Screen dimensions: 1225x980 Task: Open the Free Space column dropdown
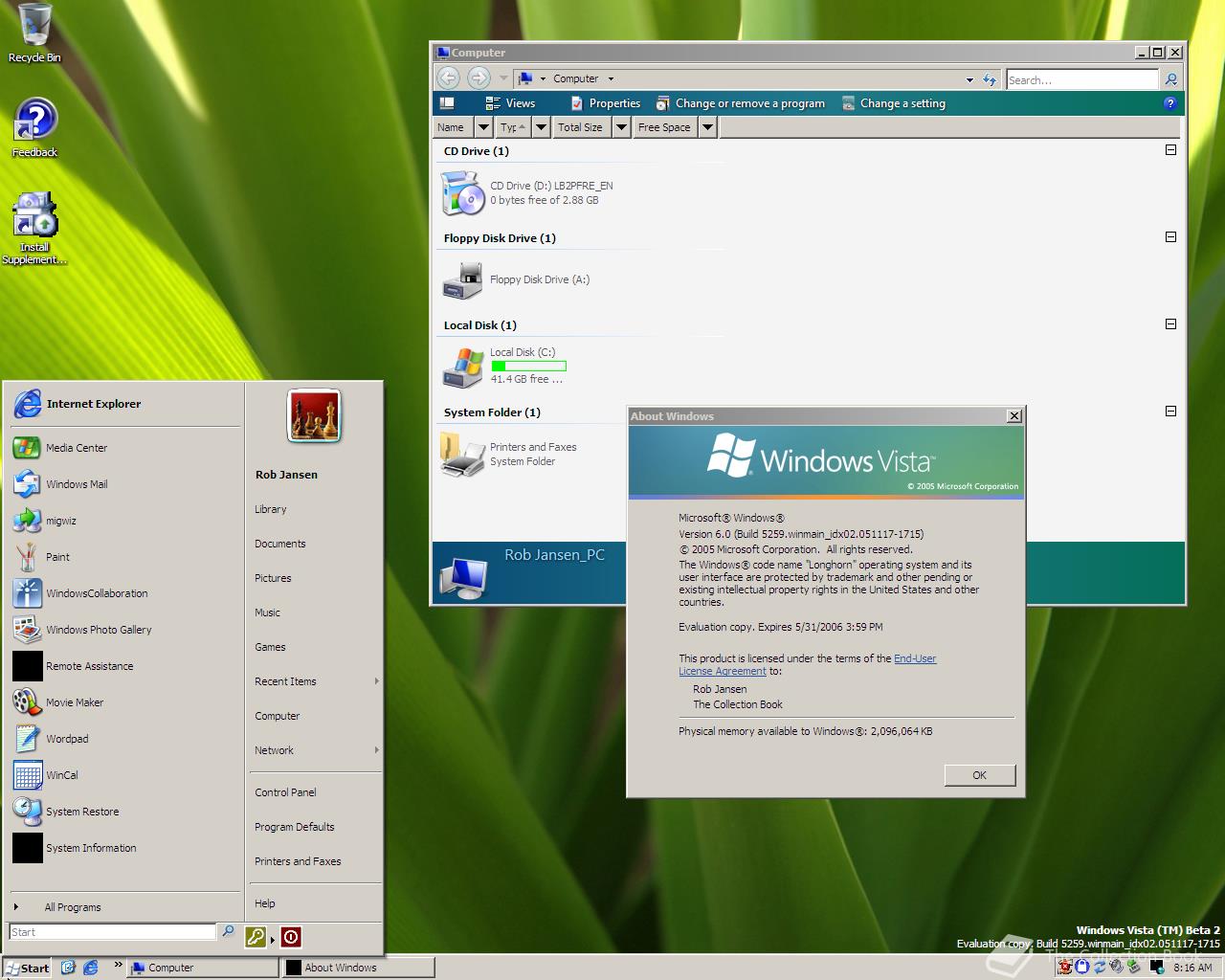708,127
